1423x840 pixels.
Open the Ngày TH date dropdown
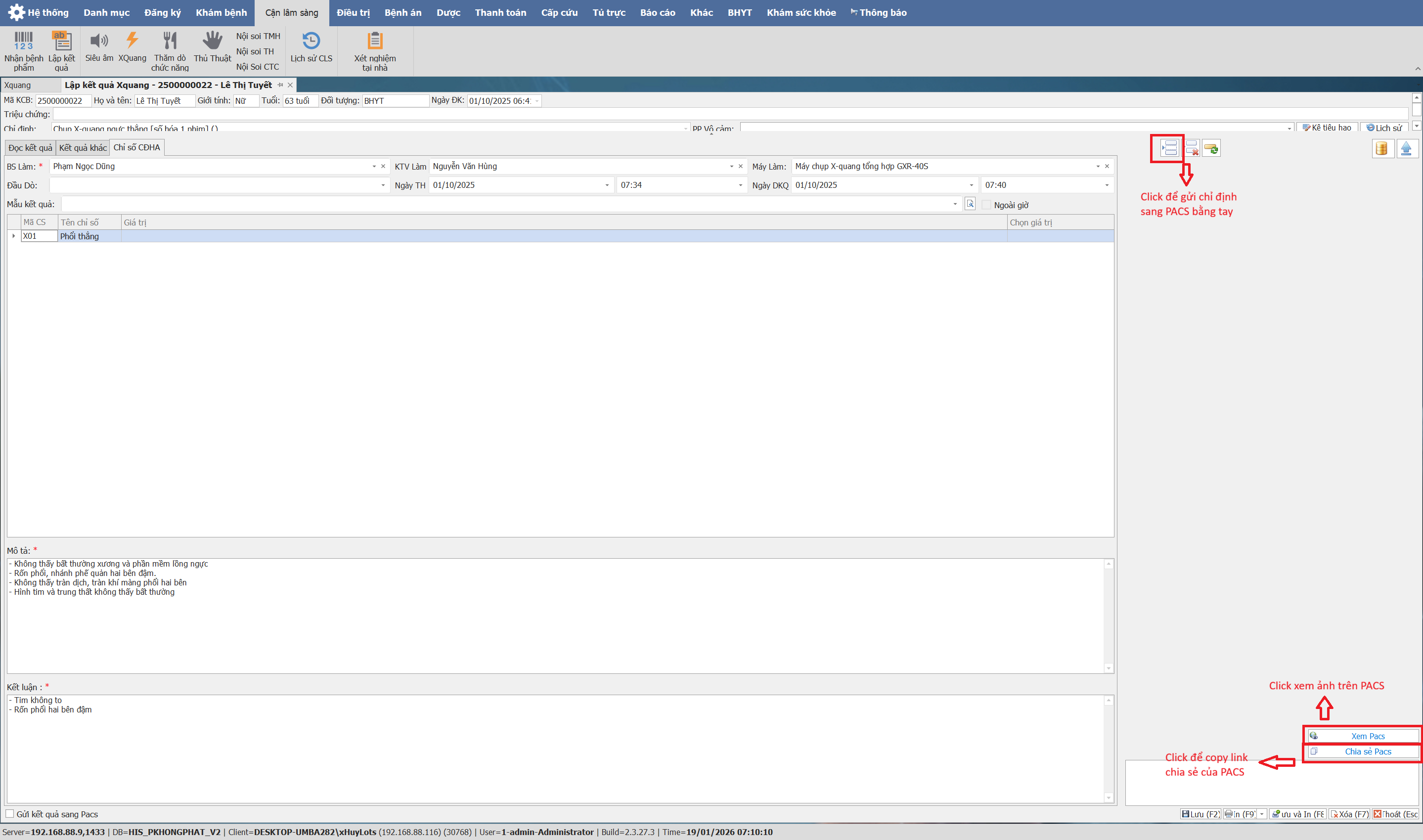(607, 185)
